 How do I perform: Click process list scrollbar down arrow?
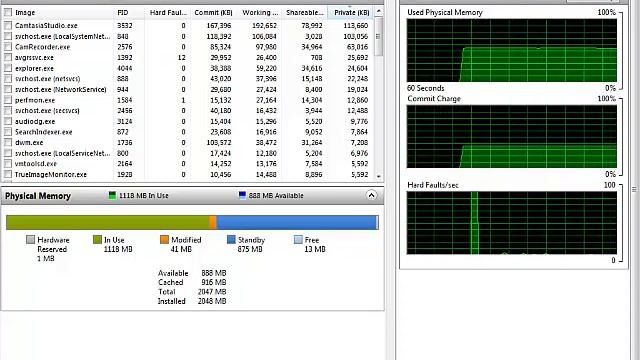379,176
